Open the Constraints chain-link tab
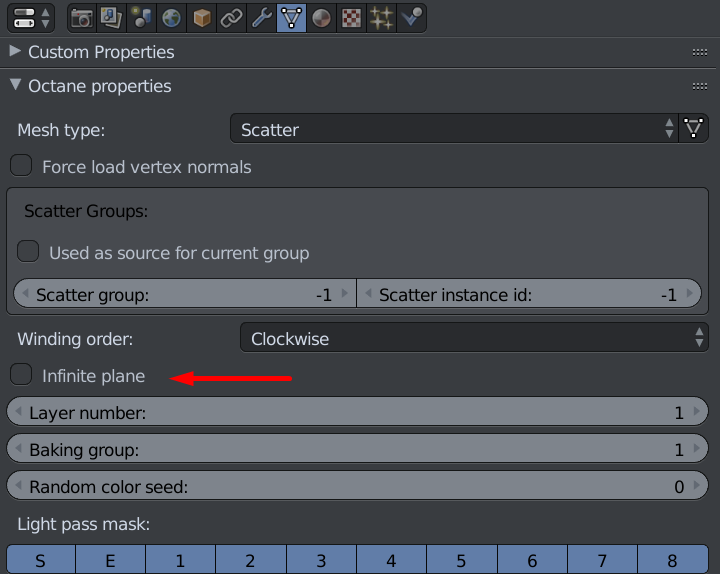The height and width of the screenshot is (574, 720). click(x=232, y=17)
